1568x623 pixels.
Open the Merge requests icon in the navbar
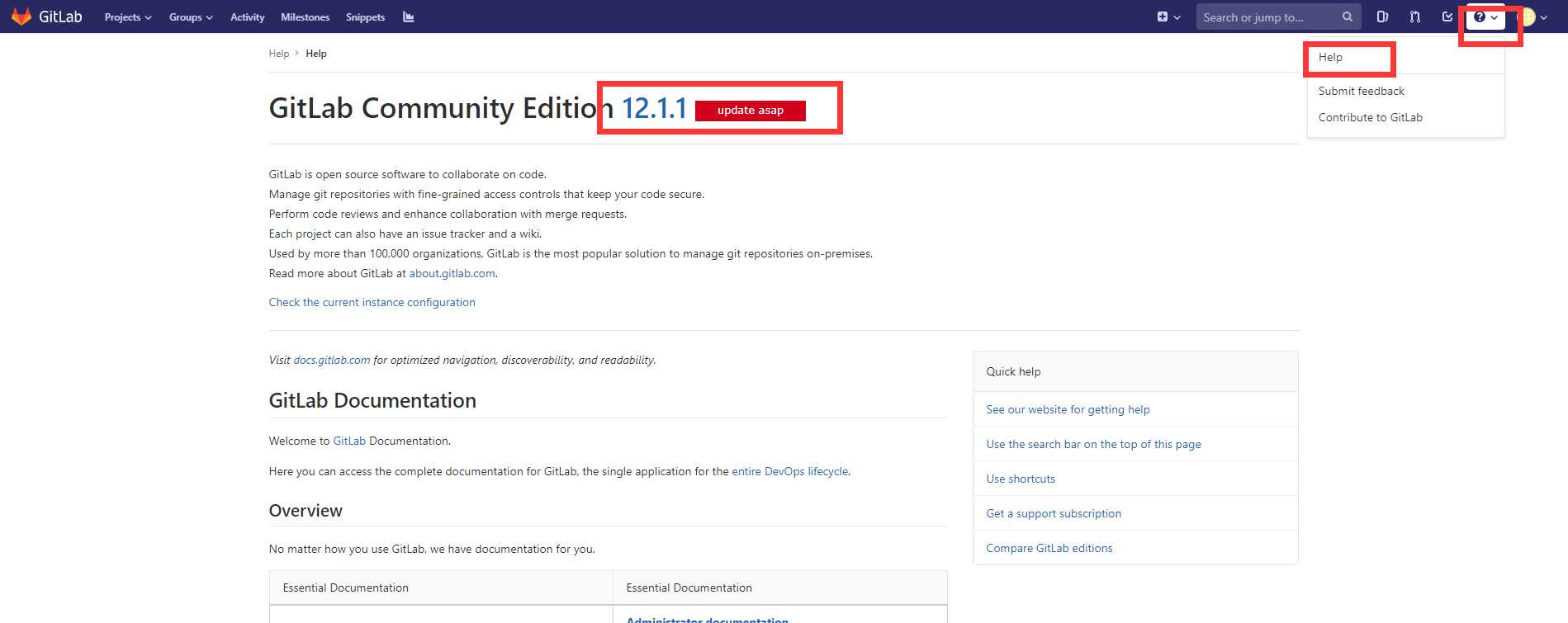click(x=1415, y=17)
